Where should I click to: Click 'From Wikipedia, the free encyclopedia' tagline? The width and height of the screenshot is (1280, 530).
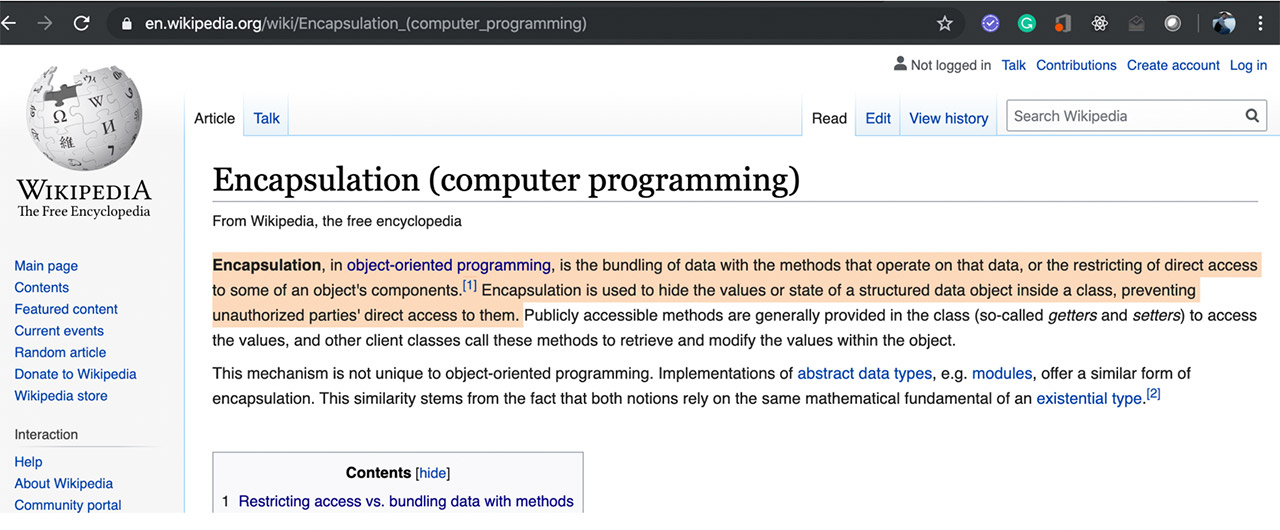coord(337,221)
